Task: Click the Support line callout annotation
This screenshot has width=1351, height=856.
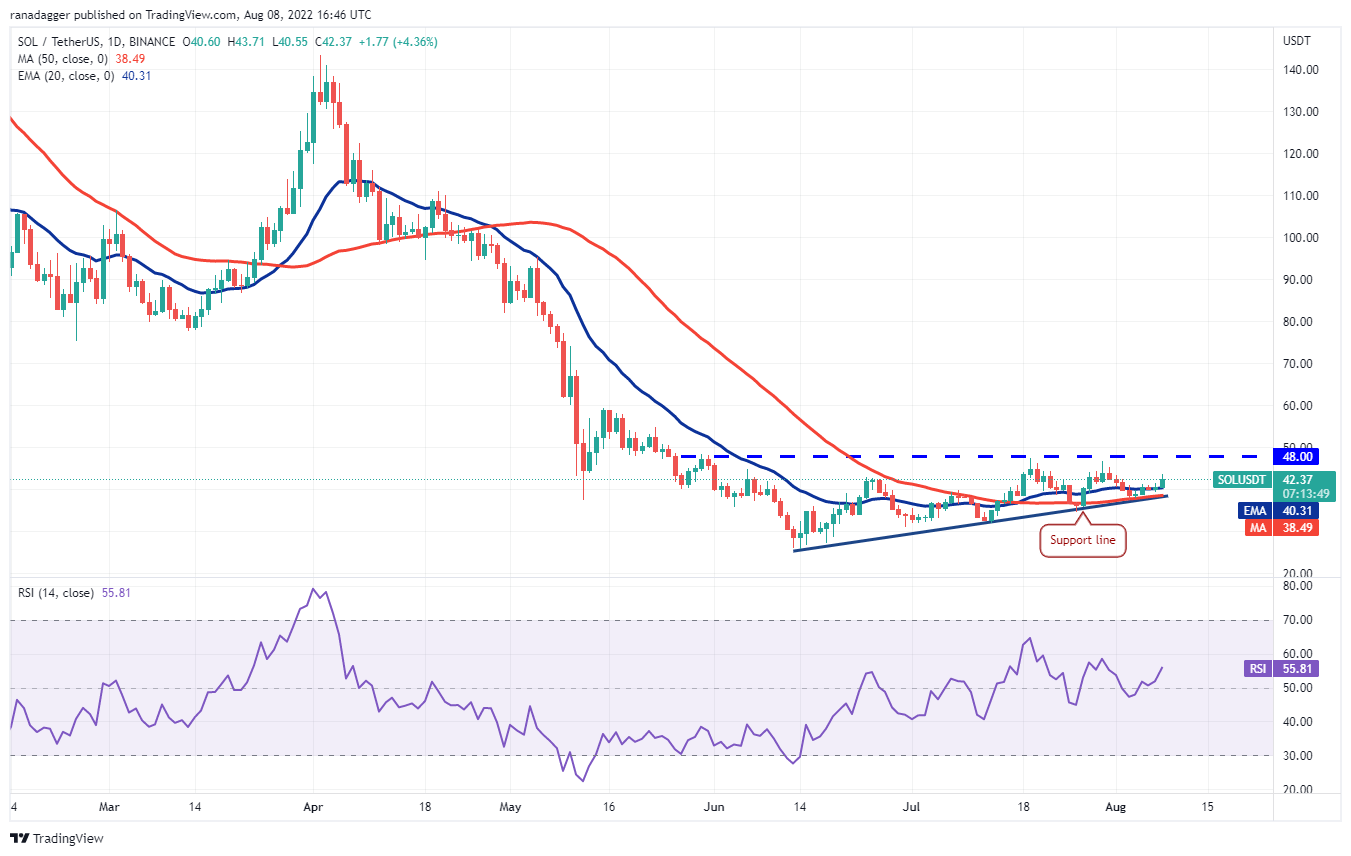Action: click(1084, 541)
